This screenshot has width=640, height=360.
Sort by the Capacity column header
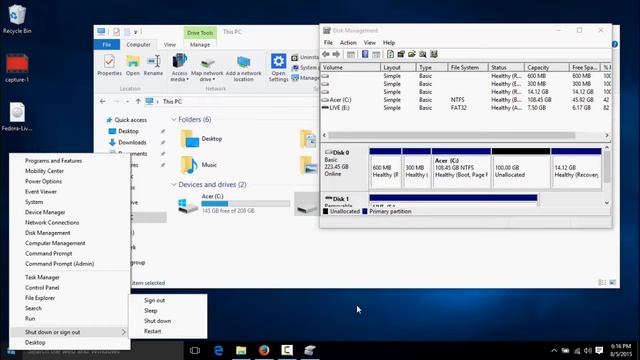[547, 67]
